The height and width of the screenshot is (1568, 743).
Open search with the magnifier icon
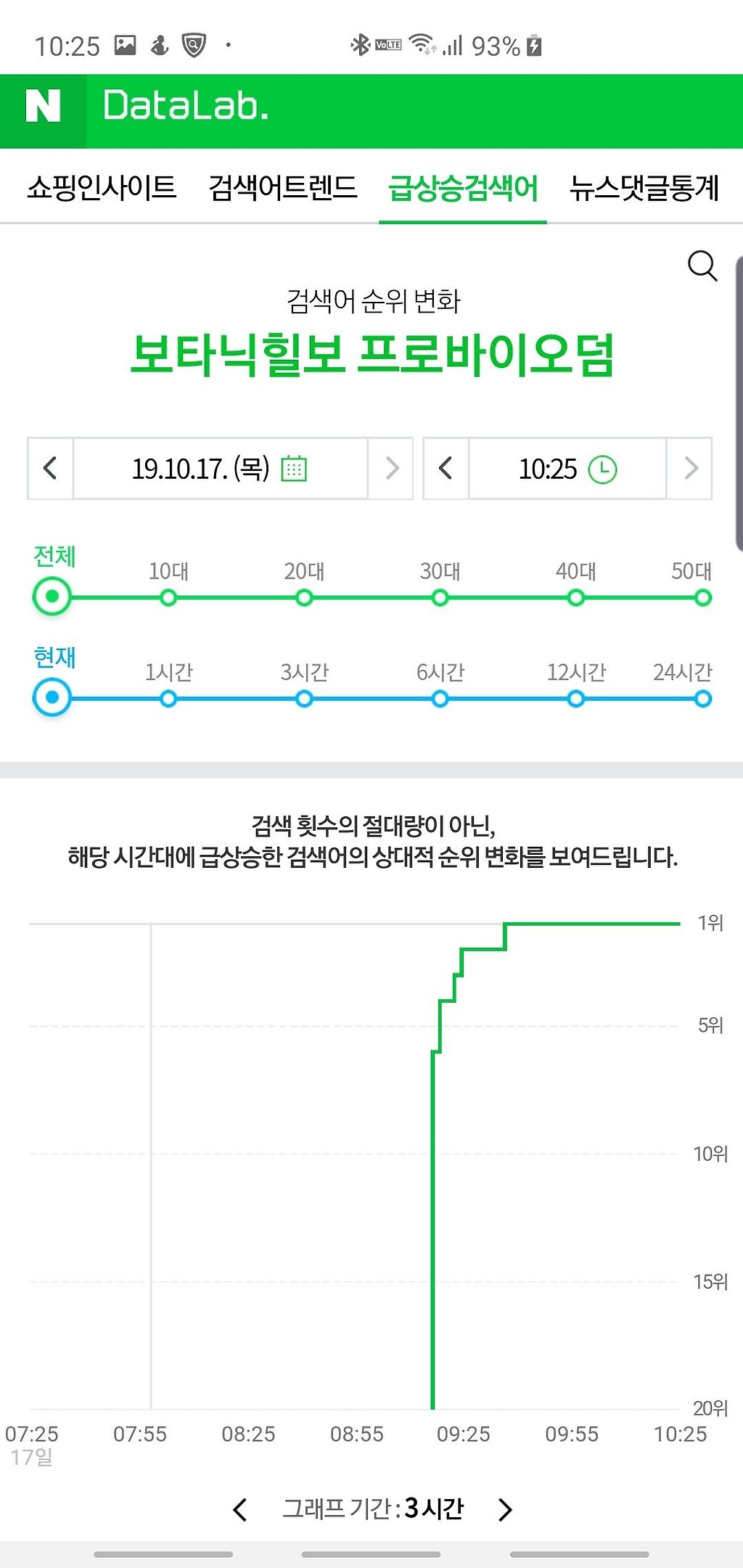pos(702,266)
